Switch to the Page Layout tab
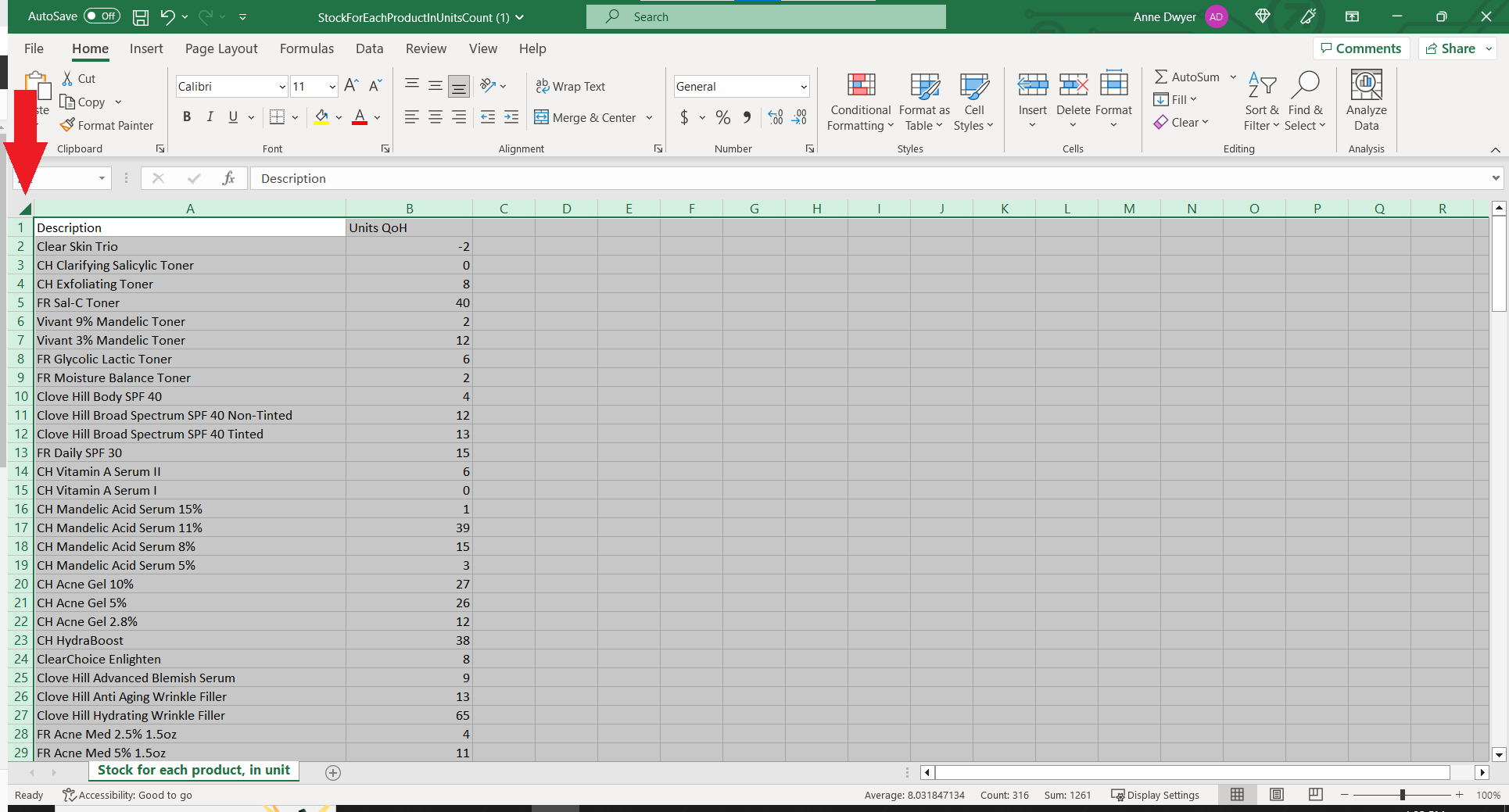This screenshot has height=812, width=1509. tap(221, 48)
